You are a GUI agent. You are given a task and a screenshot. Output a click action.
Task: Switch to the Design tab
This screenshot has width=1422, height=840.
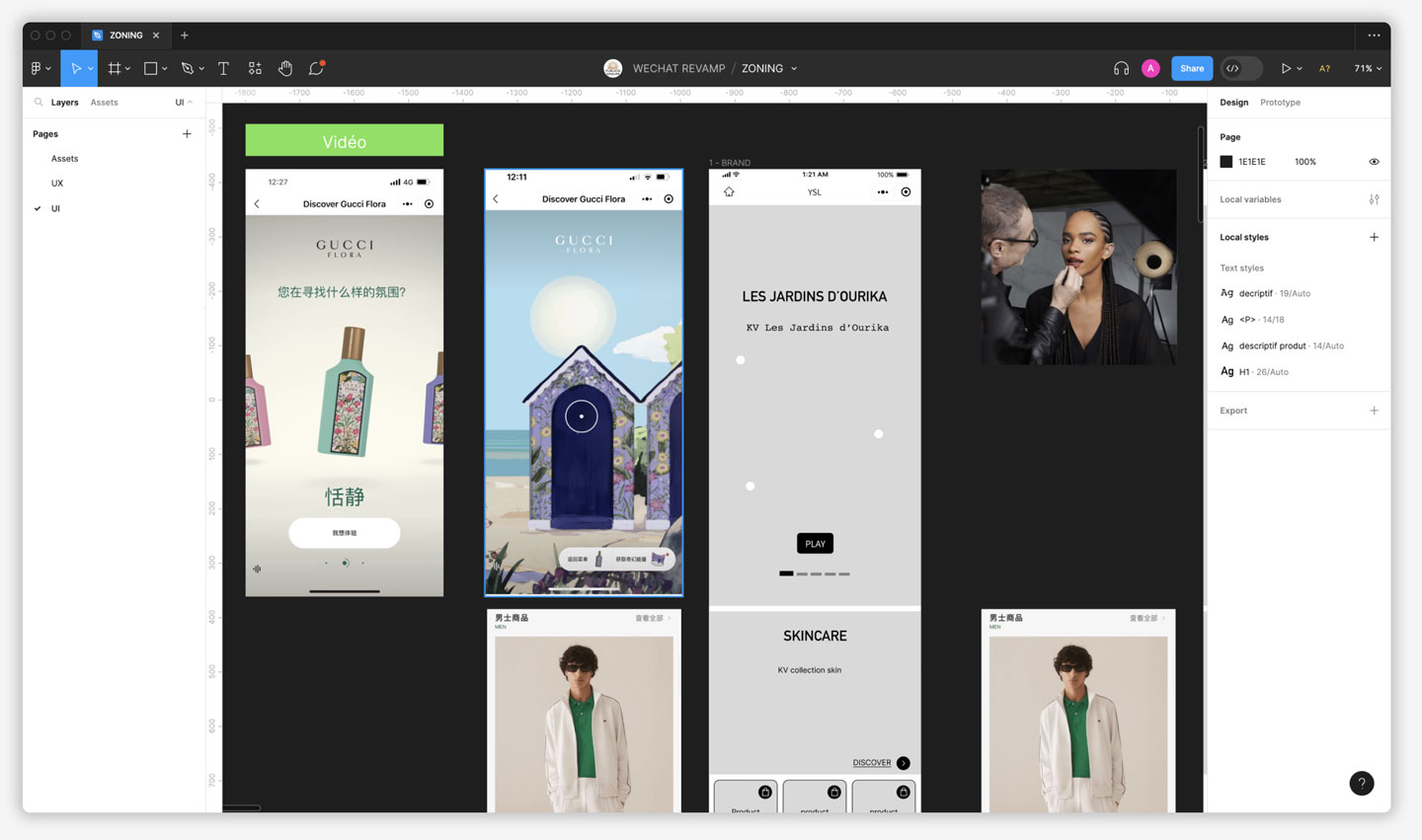(1233, 103)
